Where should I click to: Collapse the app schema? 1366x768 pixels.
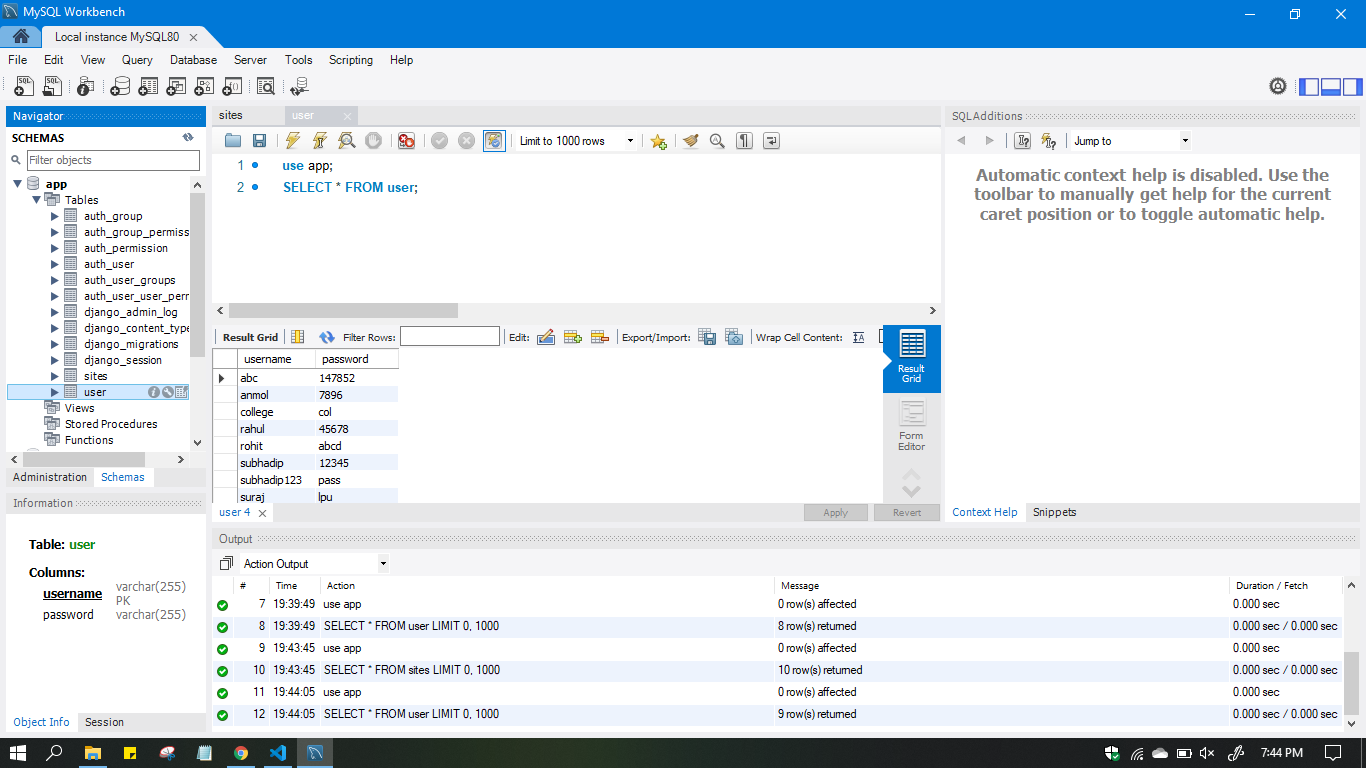point(17,184)
